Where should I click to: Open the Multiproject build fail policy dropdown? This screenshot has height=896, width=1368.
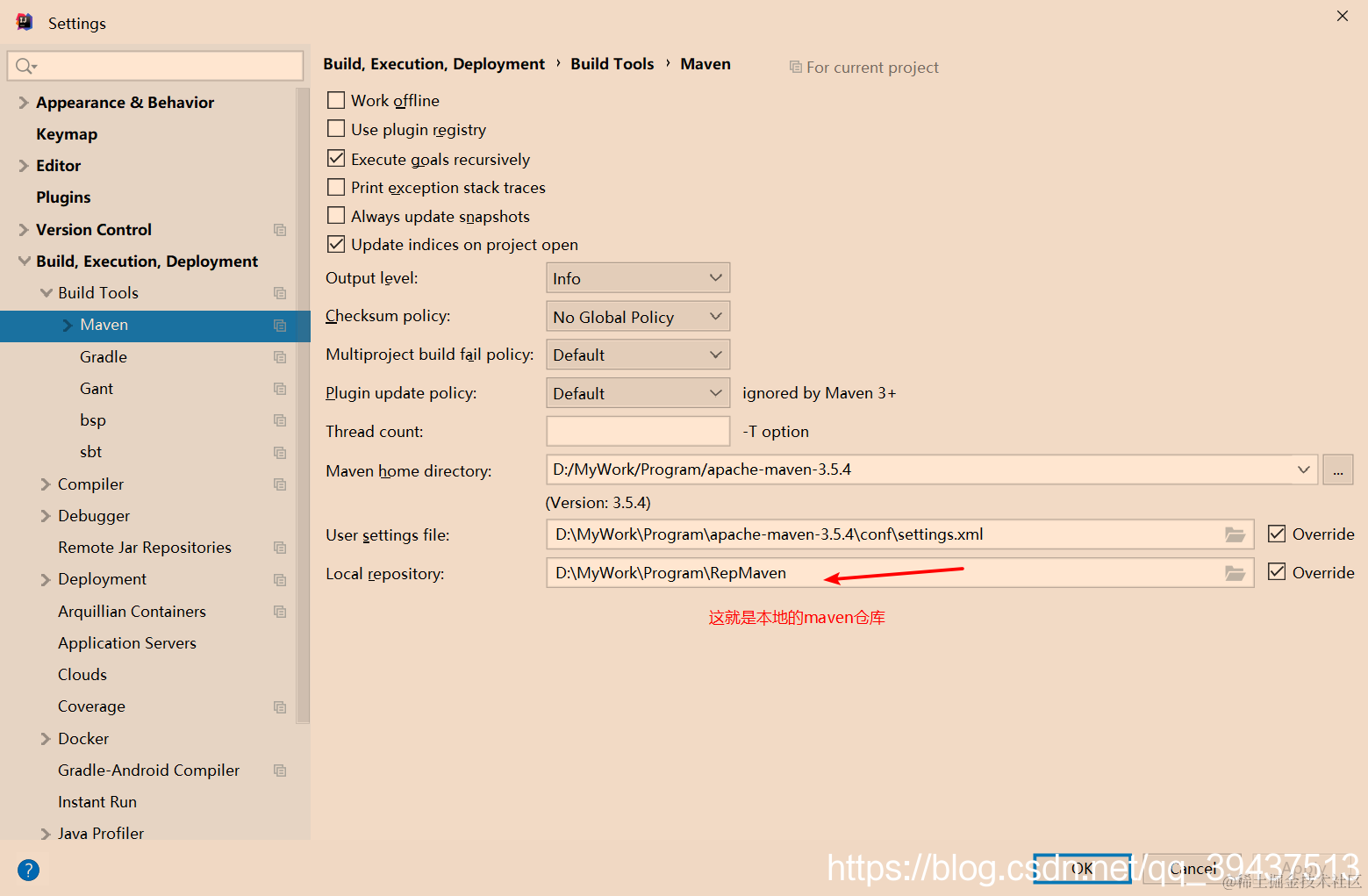click(x=638, y=355)
